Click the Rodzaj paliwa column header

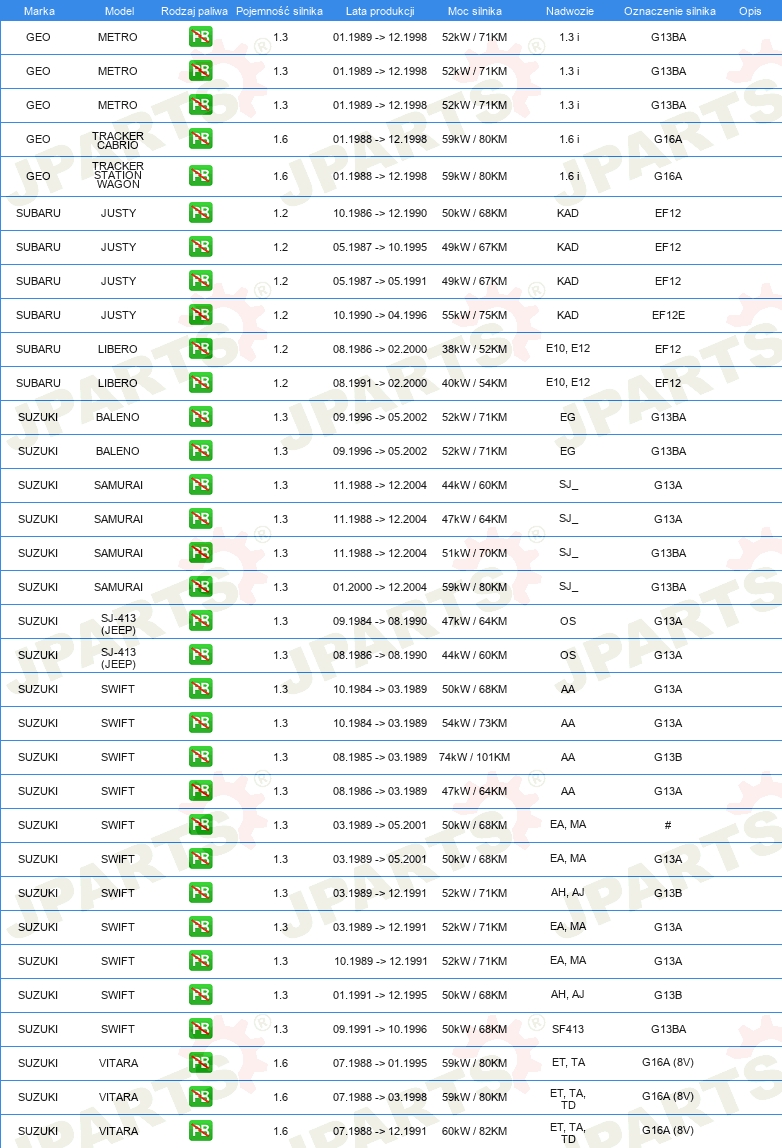194,11
